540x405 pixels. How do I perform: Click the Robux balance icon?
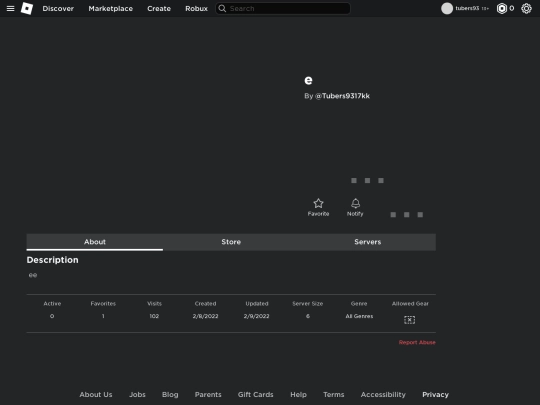[x=501, y=8]
